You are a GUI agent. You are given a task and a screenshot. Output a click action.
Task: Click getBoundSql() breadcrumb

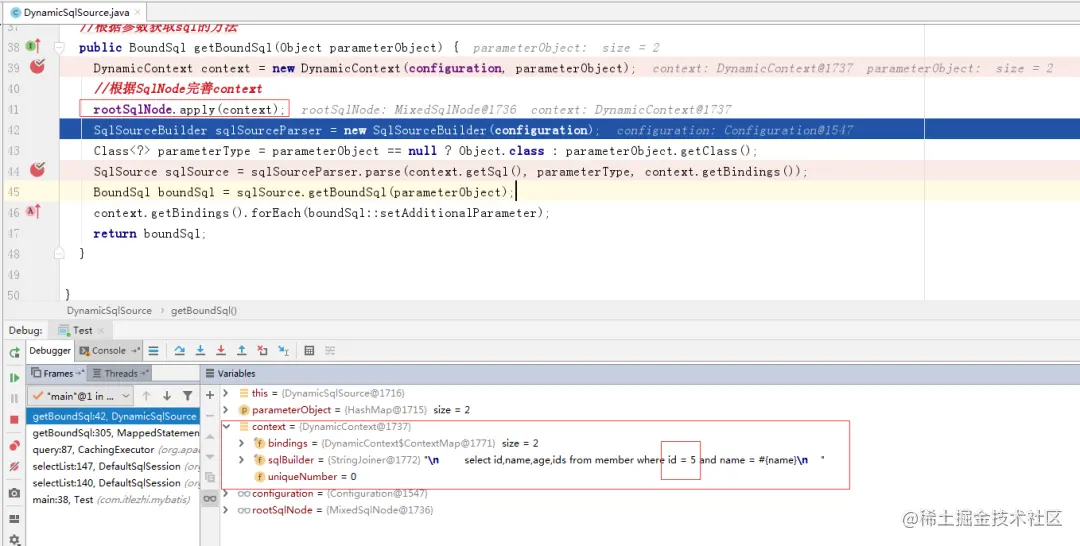click(204, 311)
